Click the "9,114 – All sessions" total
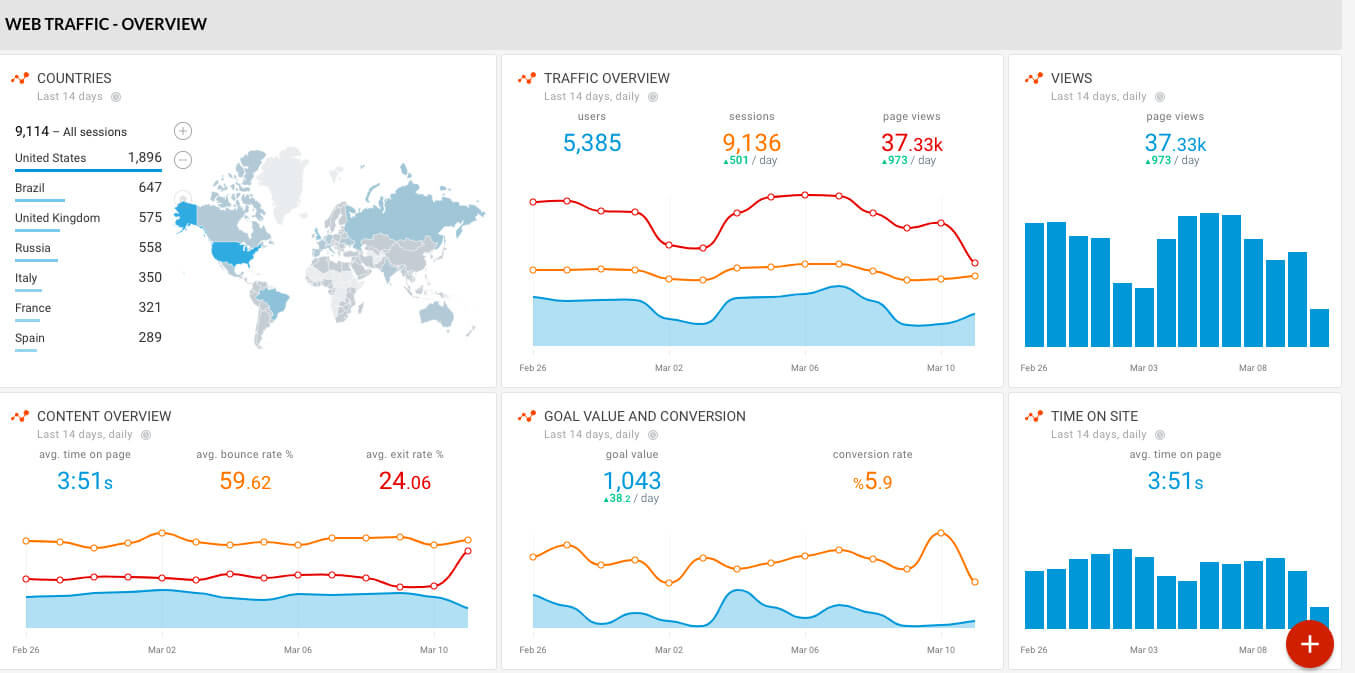The width and height of the screenshot is (1355, 673). coord(71,131)
